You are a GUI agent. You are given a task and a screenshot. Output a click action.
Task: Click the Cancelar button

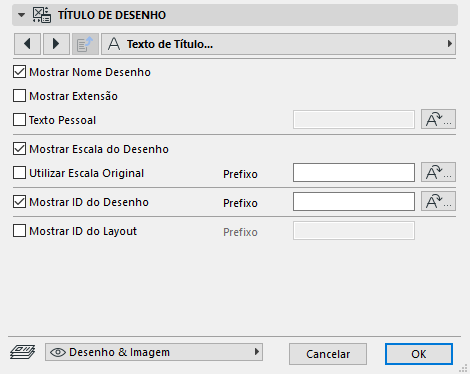tap(328, 354)
